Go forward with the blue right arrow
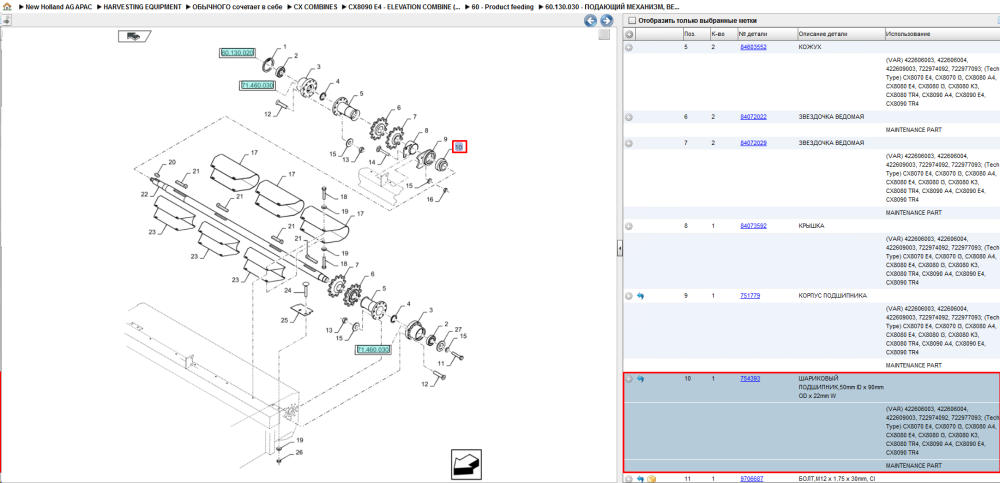Viewport: 1000px width, 483px height. pyautogui.click(x=607, y=21)
